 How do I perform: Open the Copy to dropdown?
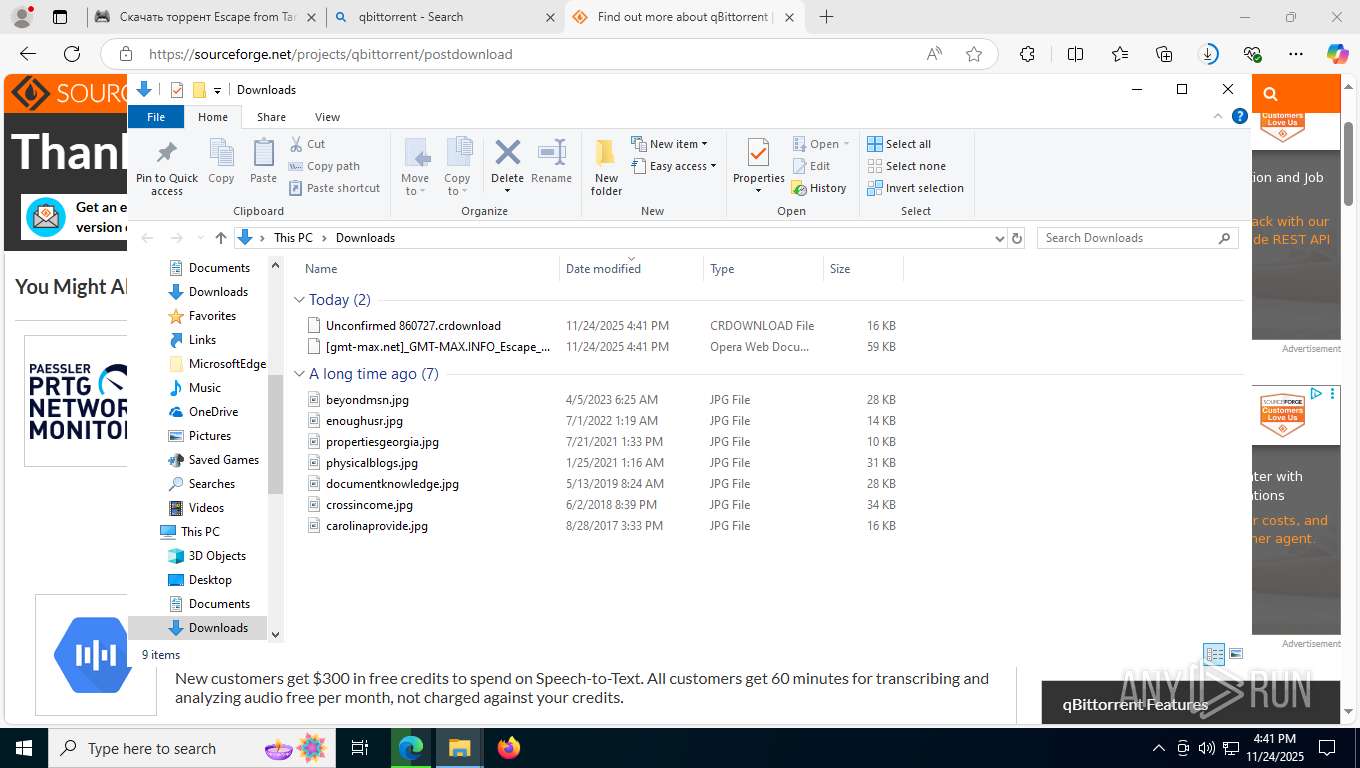click(x=457, y=167)
